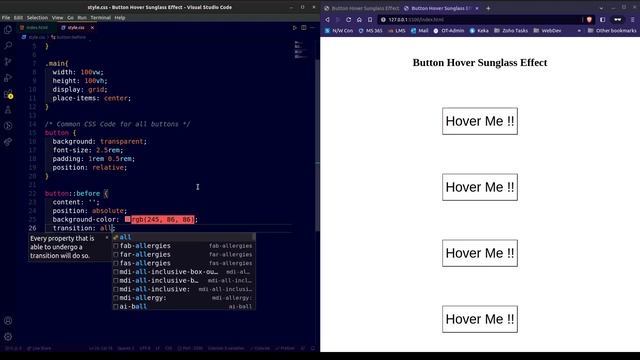Click the Go Live status bar item

click(x=39, y=348)
